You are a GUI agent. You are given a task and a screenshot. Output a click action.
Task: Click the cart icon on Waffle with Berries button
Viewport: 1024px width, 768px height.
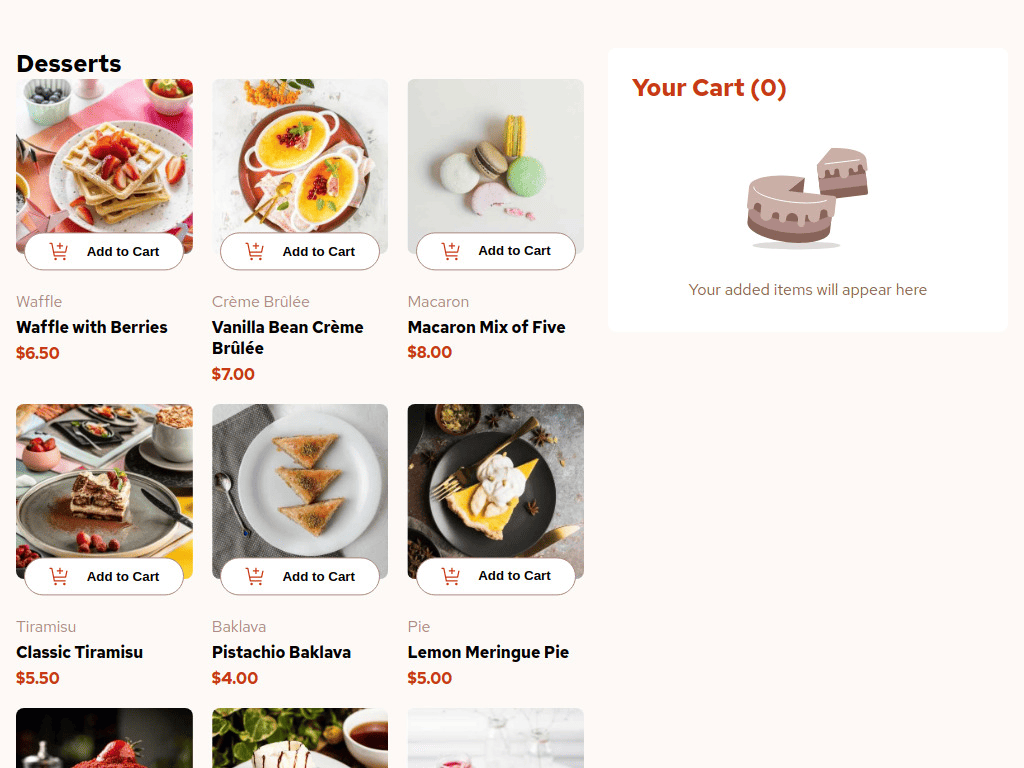coord(58,251)
